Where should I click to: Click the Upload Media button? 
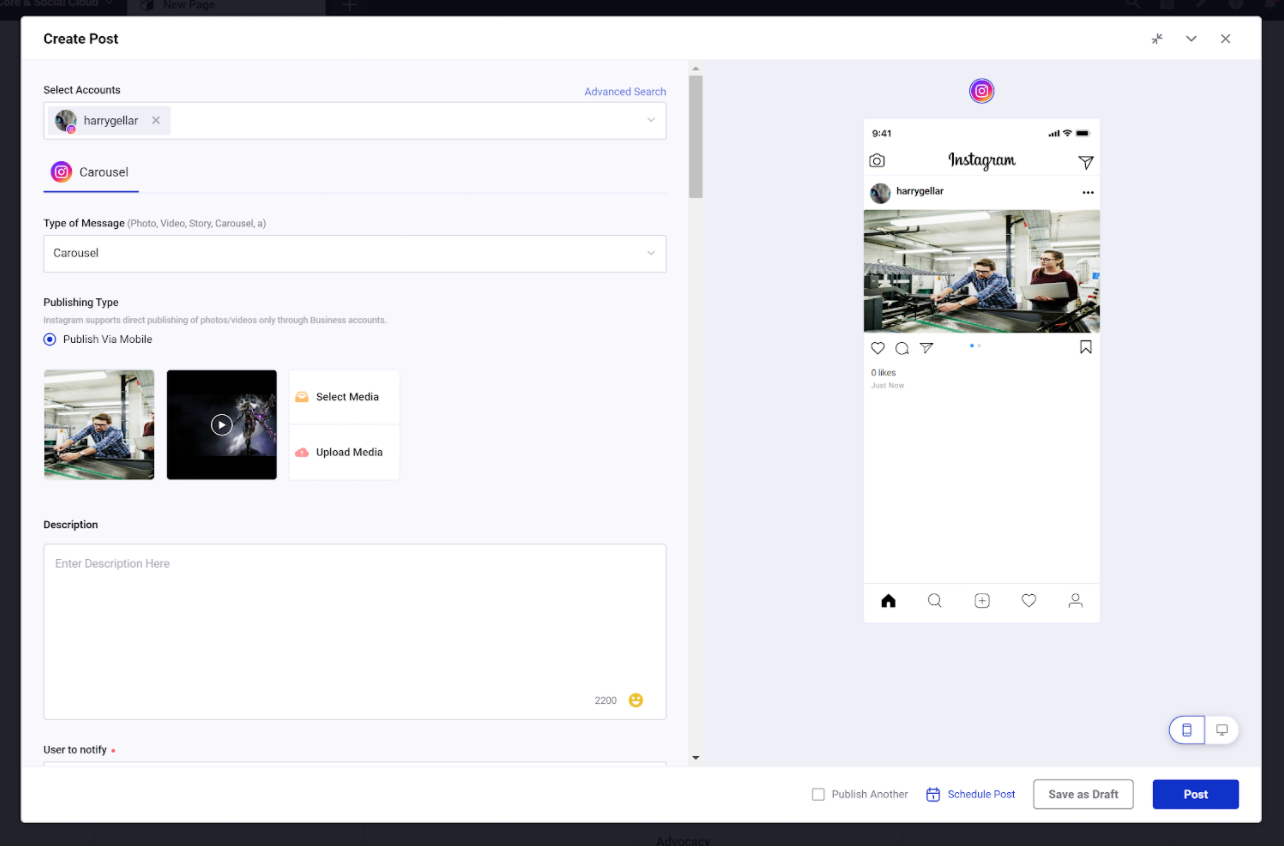click(x=344, y=453)
